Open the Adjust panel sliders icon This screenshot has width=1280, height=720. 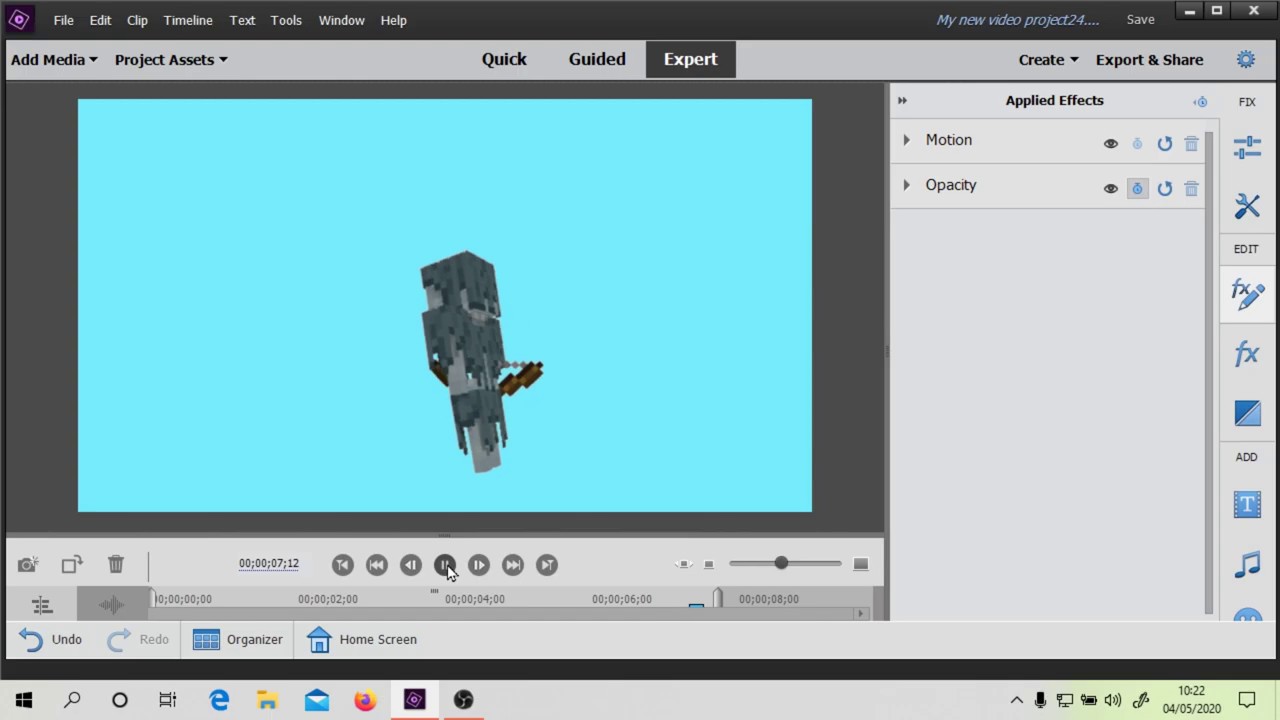[x=1247, y=147]
